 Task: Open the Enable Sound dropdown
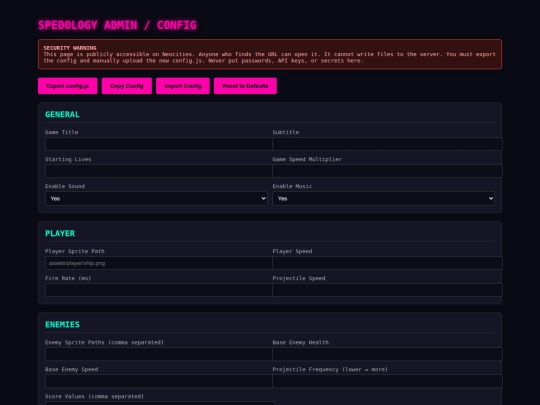(x=156, y=198)
